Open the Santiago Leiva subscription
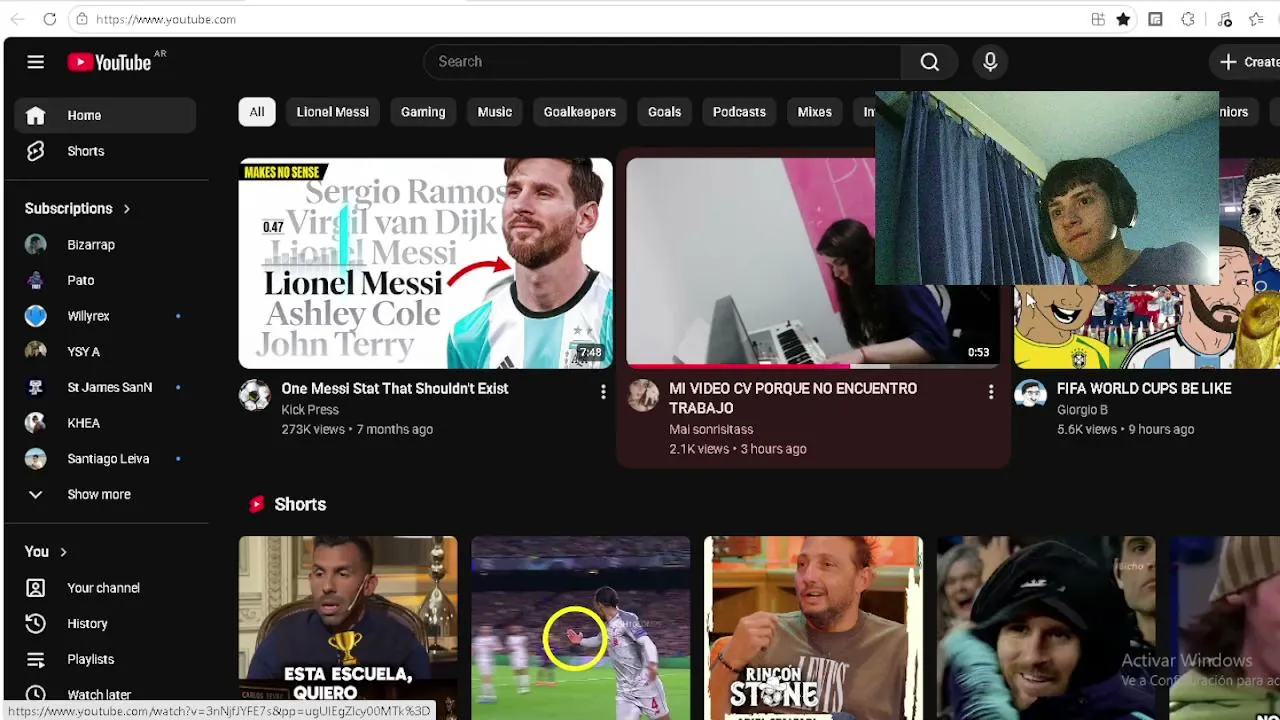1280x720 pixels. pyautogui.click(x=105, y=459)
